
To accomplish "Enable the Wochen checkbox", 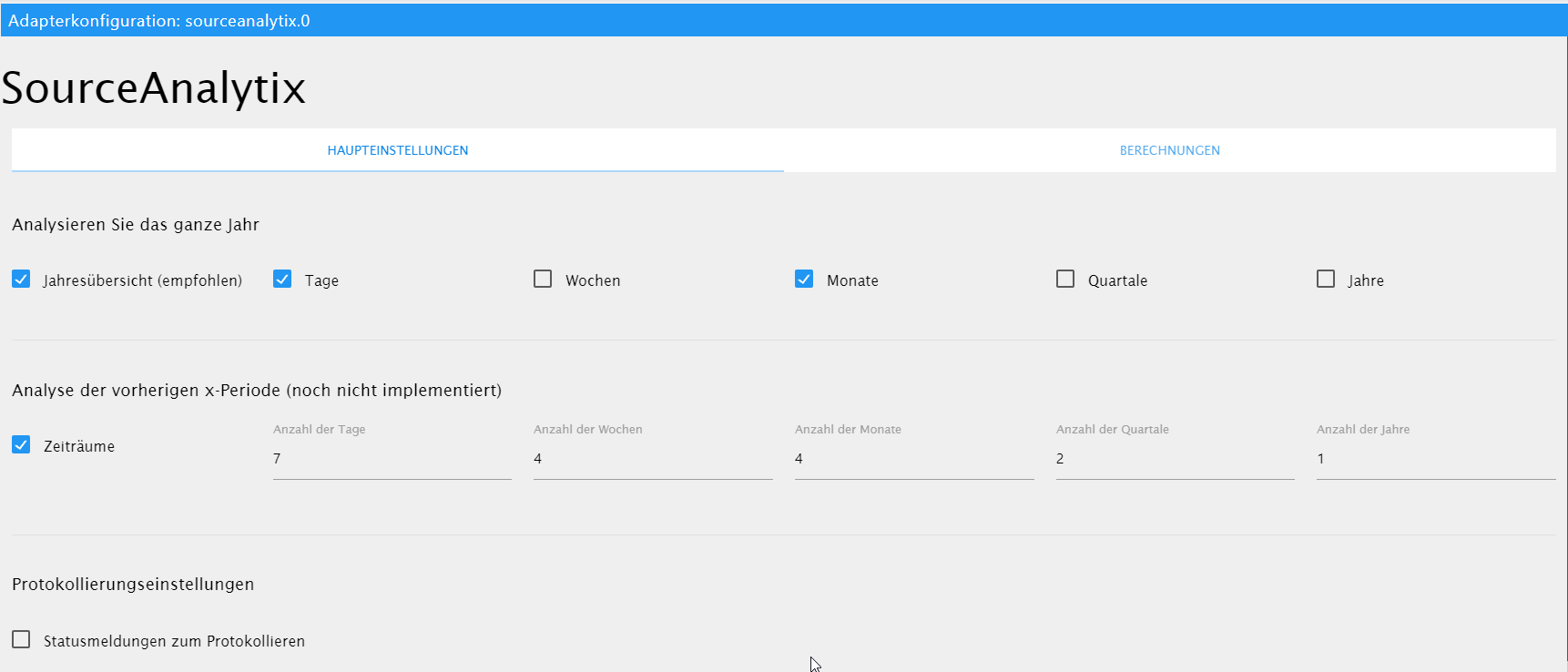I will tap(543, 279).
